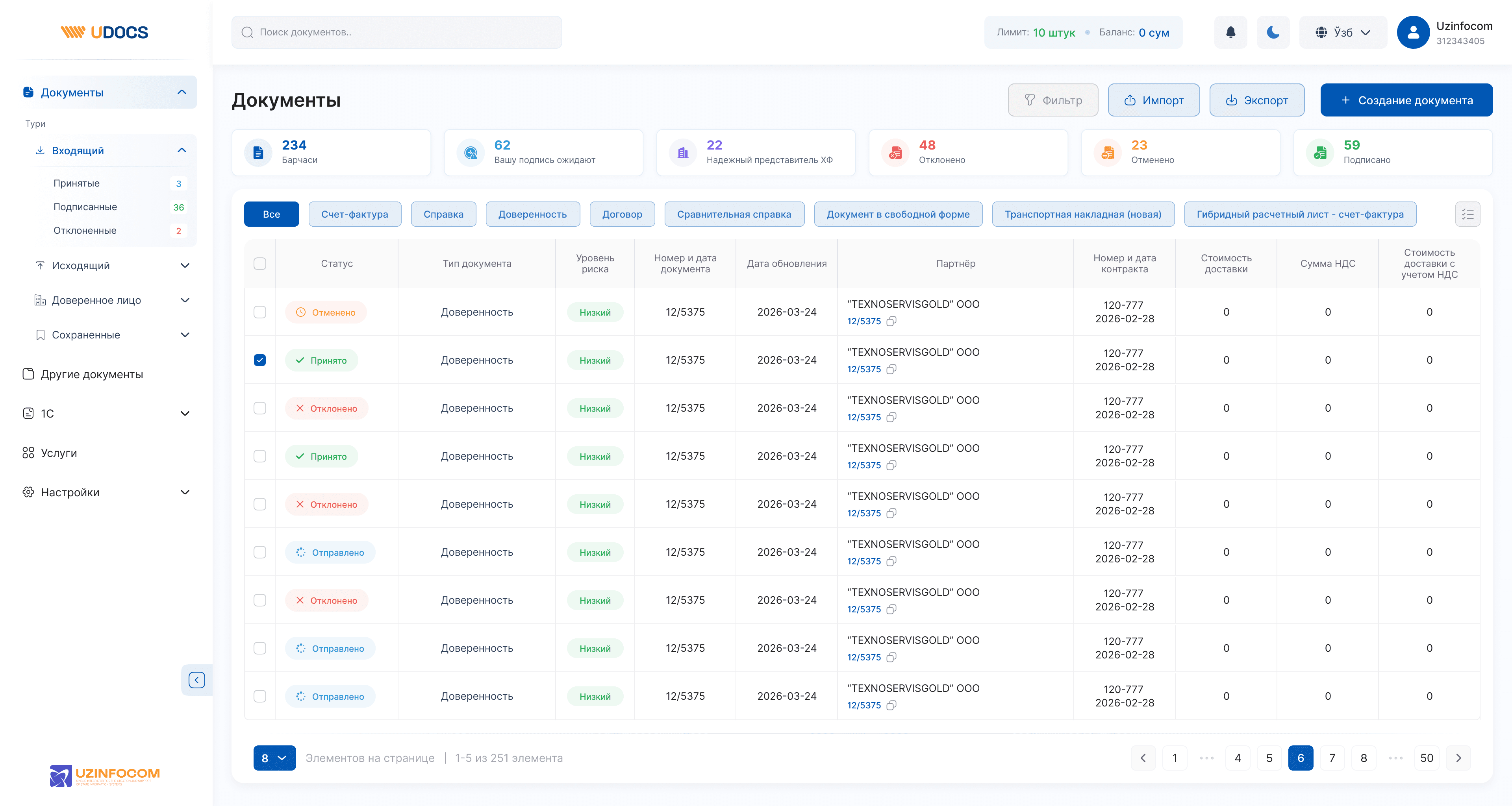Click the globe language icon

(1321, 32)
